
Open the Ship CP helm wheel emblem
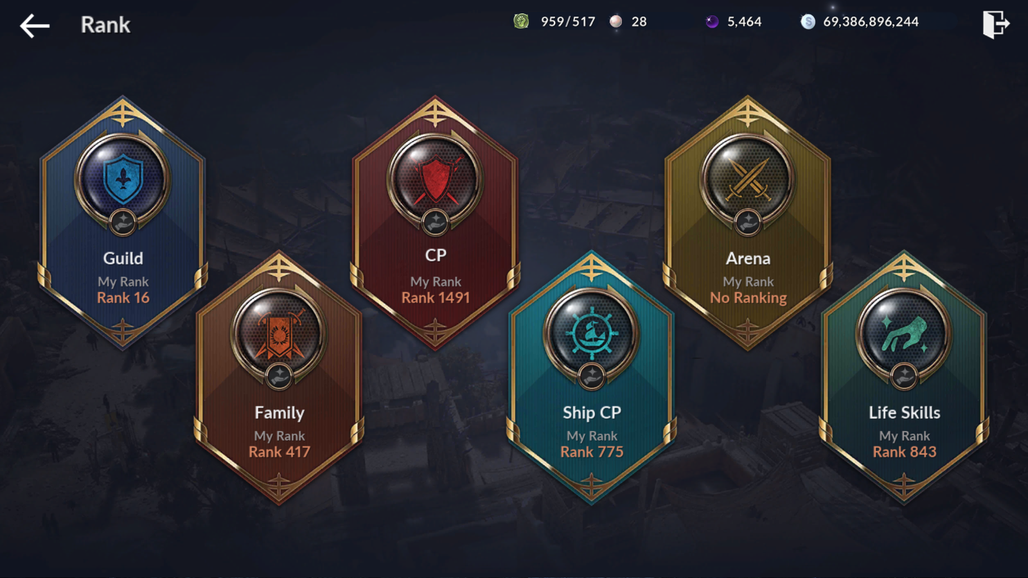tap(591, 334)
